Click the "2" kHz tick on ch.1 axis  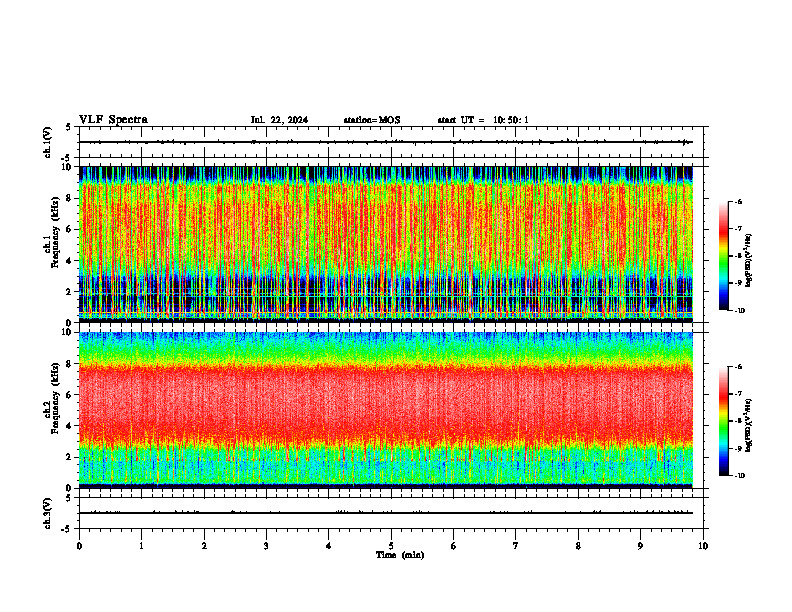[x=70, y=292]
